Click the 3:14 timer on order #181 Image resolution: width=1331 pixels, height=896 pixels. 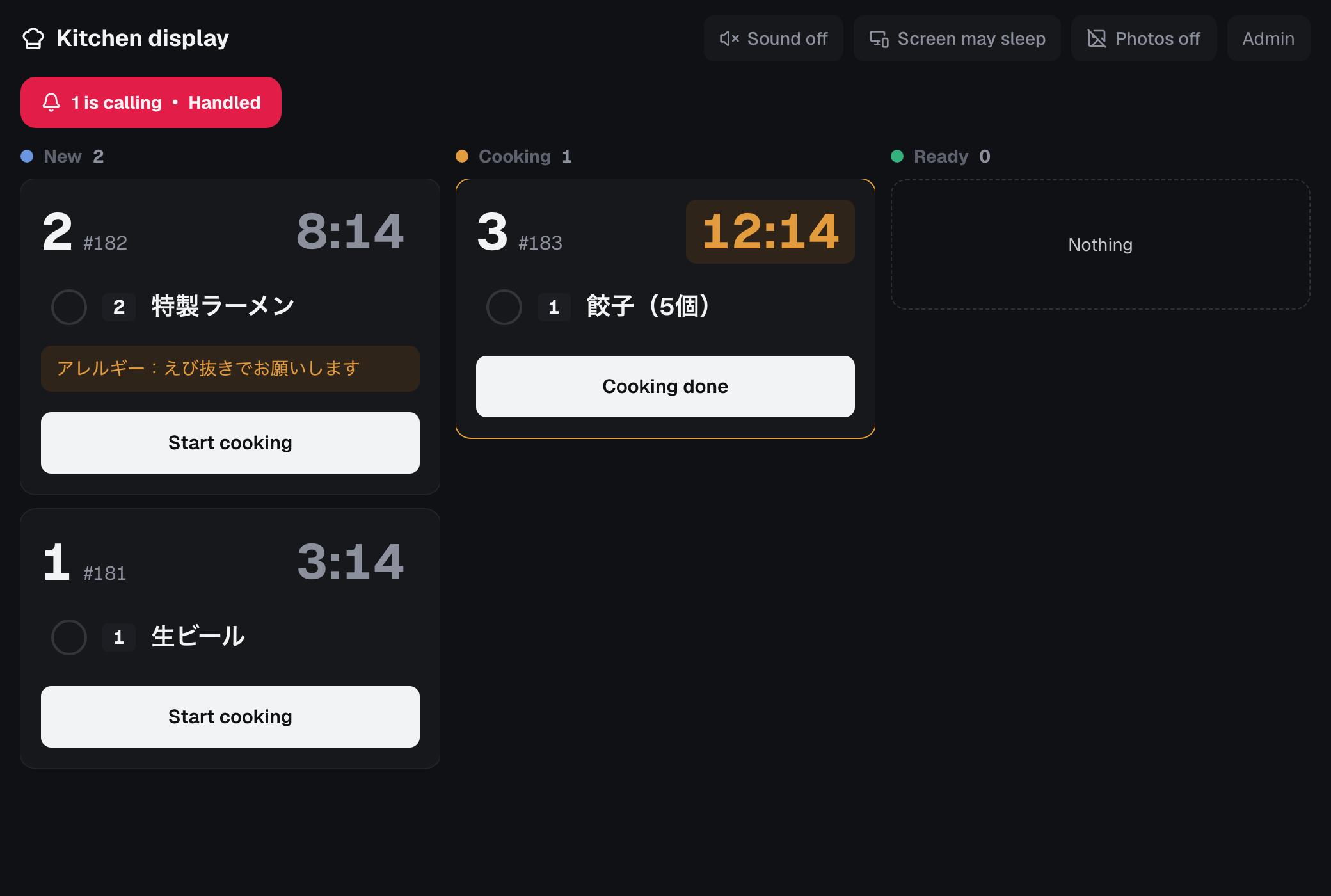coord(350,562)
